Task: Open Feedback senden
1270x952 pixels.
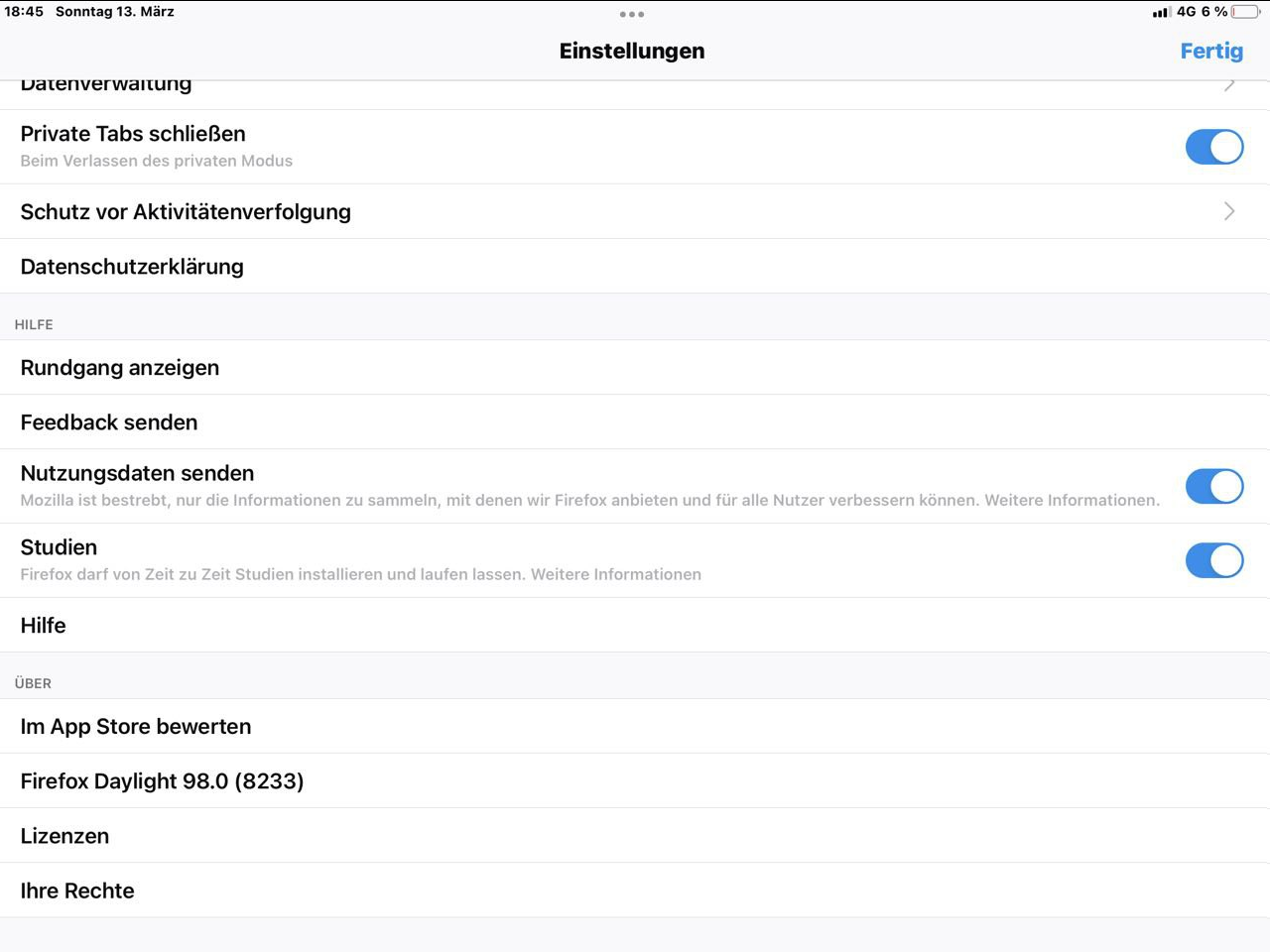Action: click(109, 422)
